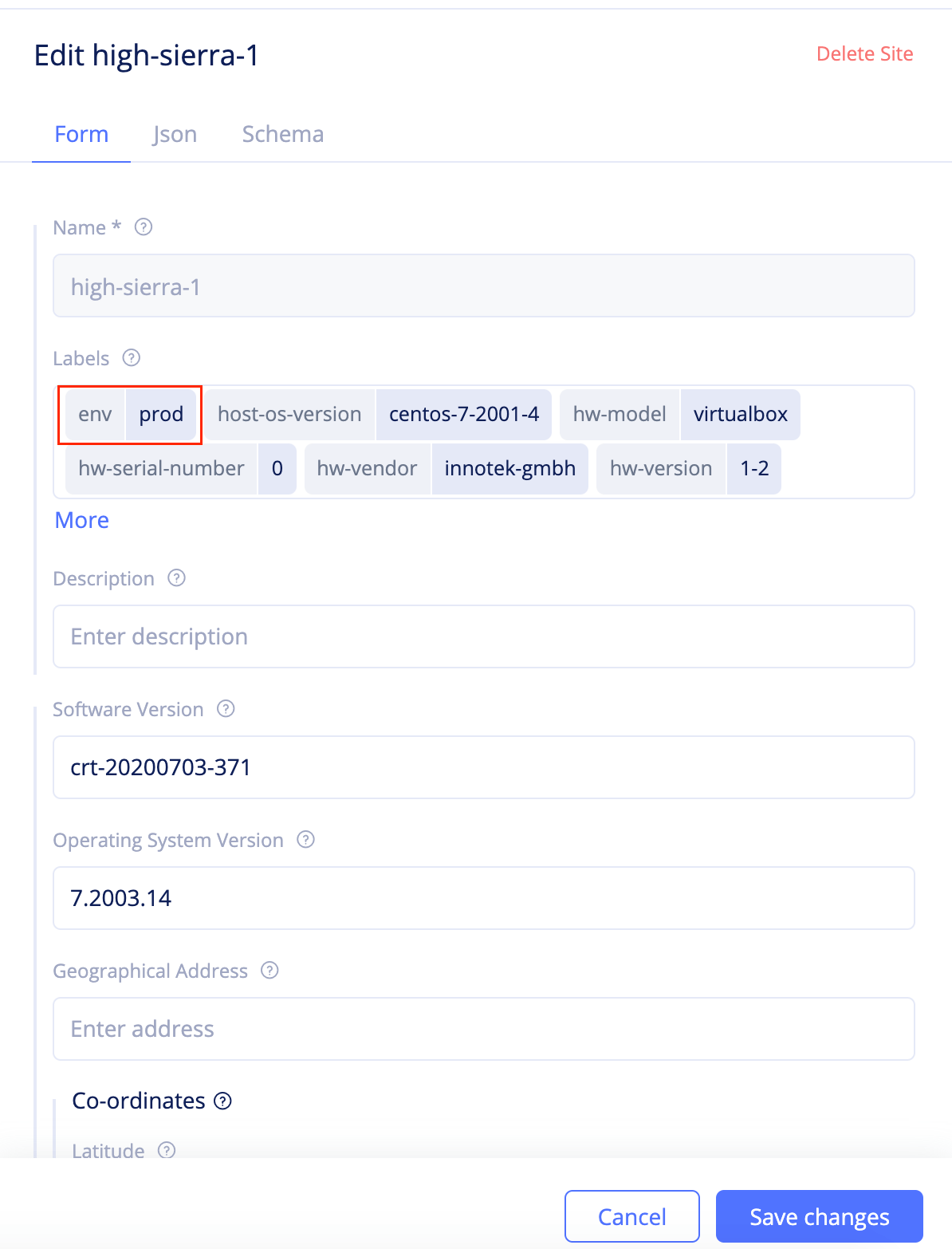Select the Form tab
952x1249 pixels.
(81, 134)
